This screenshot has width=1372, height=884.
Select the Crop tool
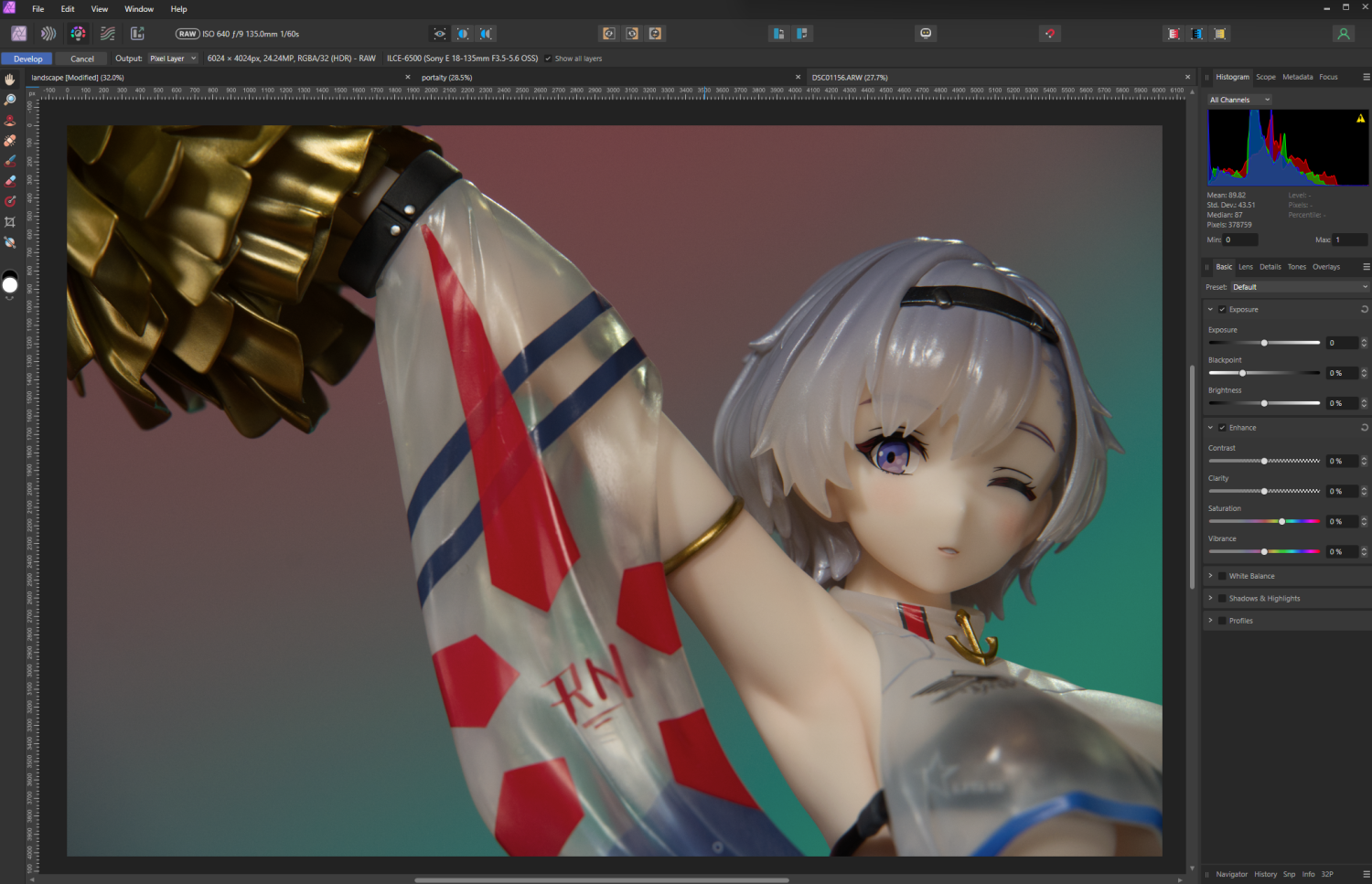click(9, 221)
